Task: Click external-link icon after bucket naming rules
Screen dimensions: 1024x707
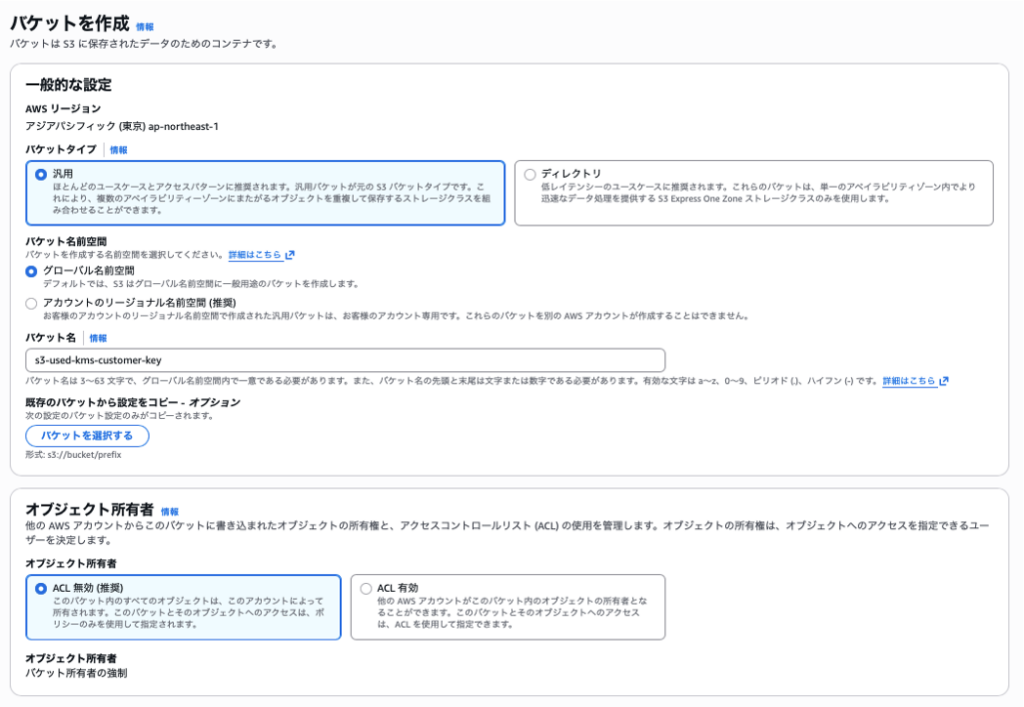Action: point(944,381)
